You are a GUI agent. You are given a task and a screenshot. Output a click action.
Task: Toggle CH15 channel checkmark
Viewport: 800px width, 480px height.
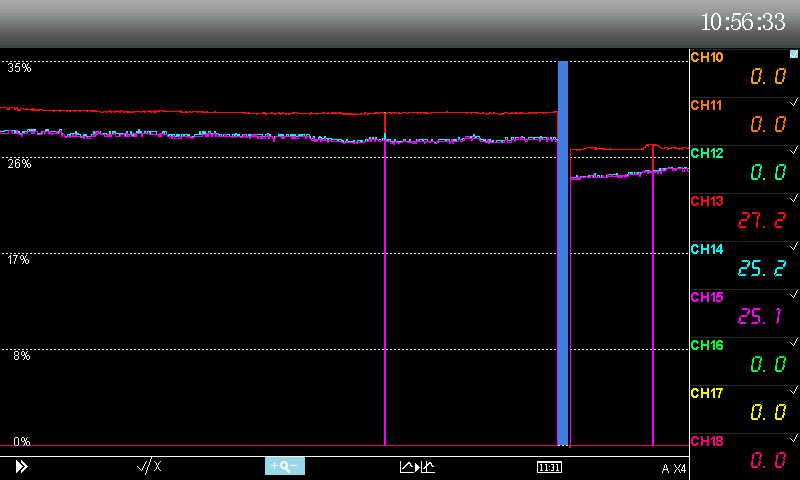point(794,294)
